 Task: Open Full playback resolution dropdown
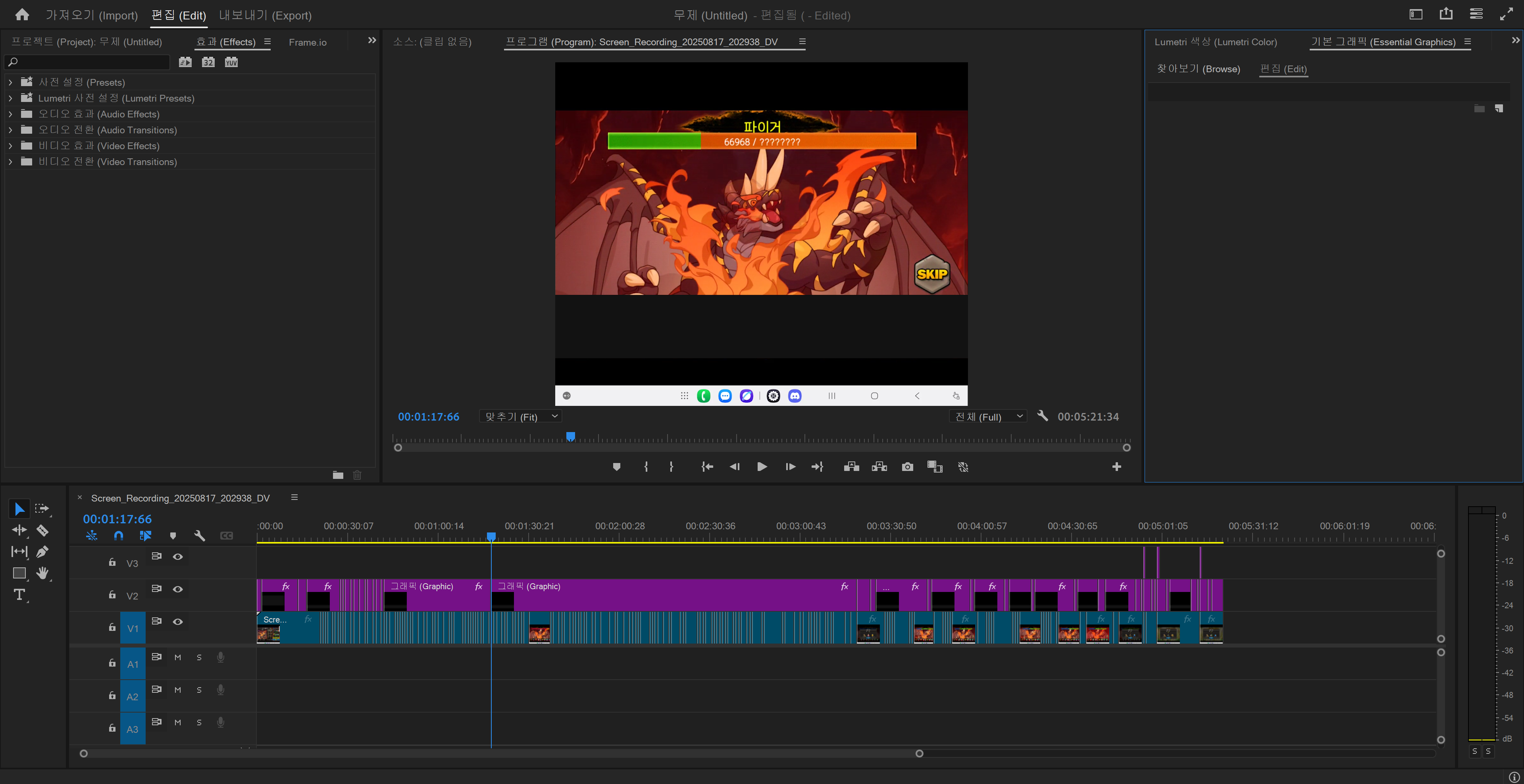987,416
